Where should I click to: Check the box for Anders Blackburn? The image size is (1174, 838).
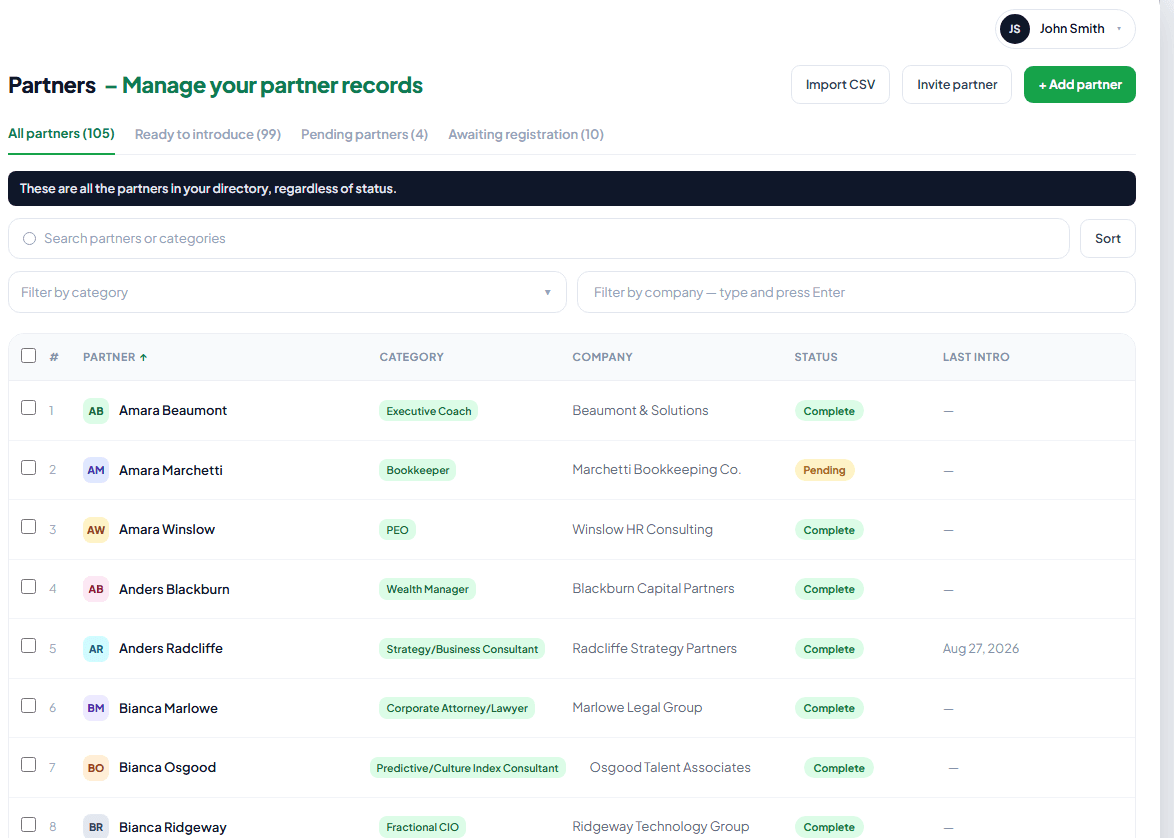pyautogui.click(x=28, y=587)
